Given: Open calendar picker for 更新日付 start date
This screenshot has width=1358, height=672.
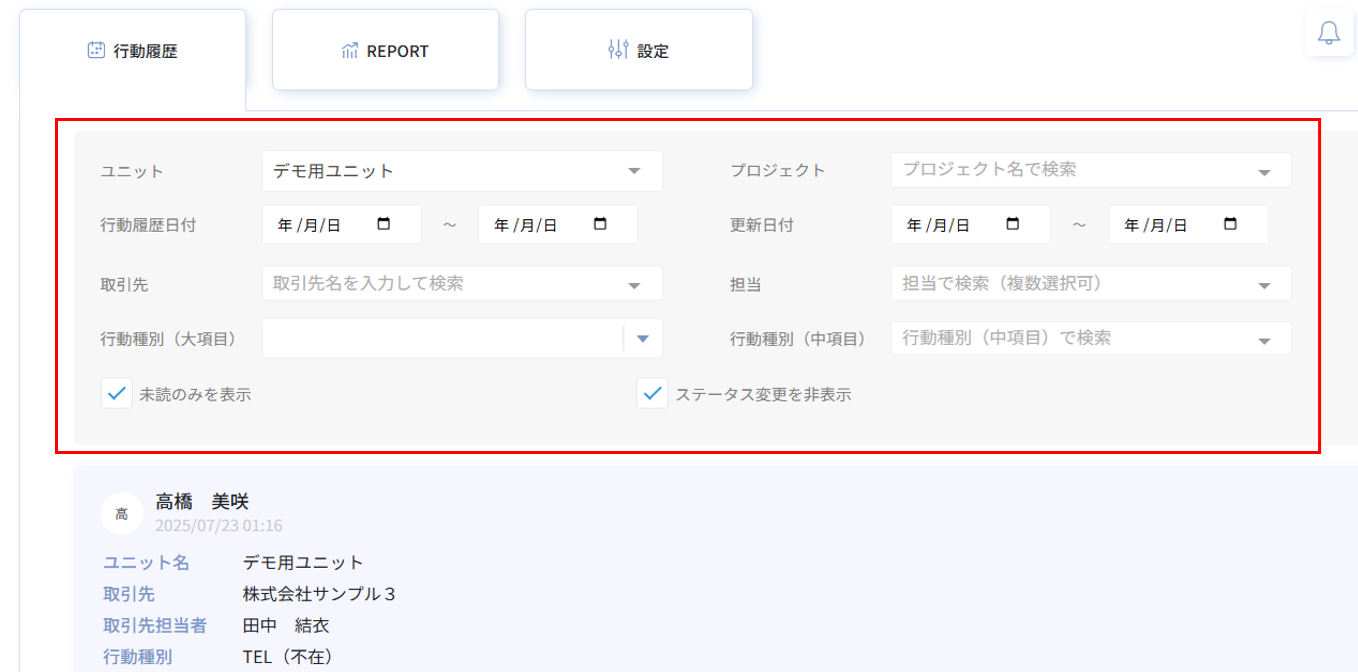Looking at the screenshot, I should (x=1013, y=225).
